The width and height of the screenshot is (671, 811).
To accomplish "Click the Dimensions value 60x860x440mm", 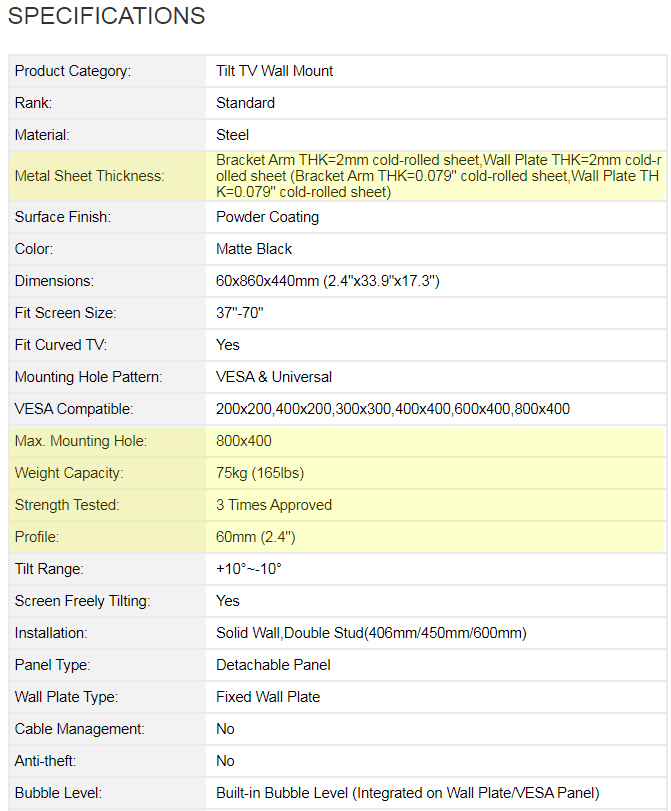I will (x=328, y=281).
